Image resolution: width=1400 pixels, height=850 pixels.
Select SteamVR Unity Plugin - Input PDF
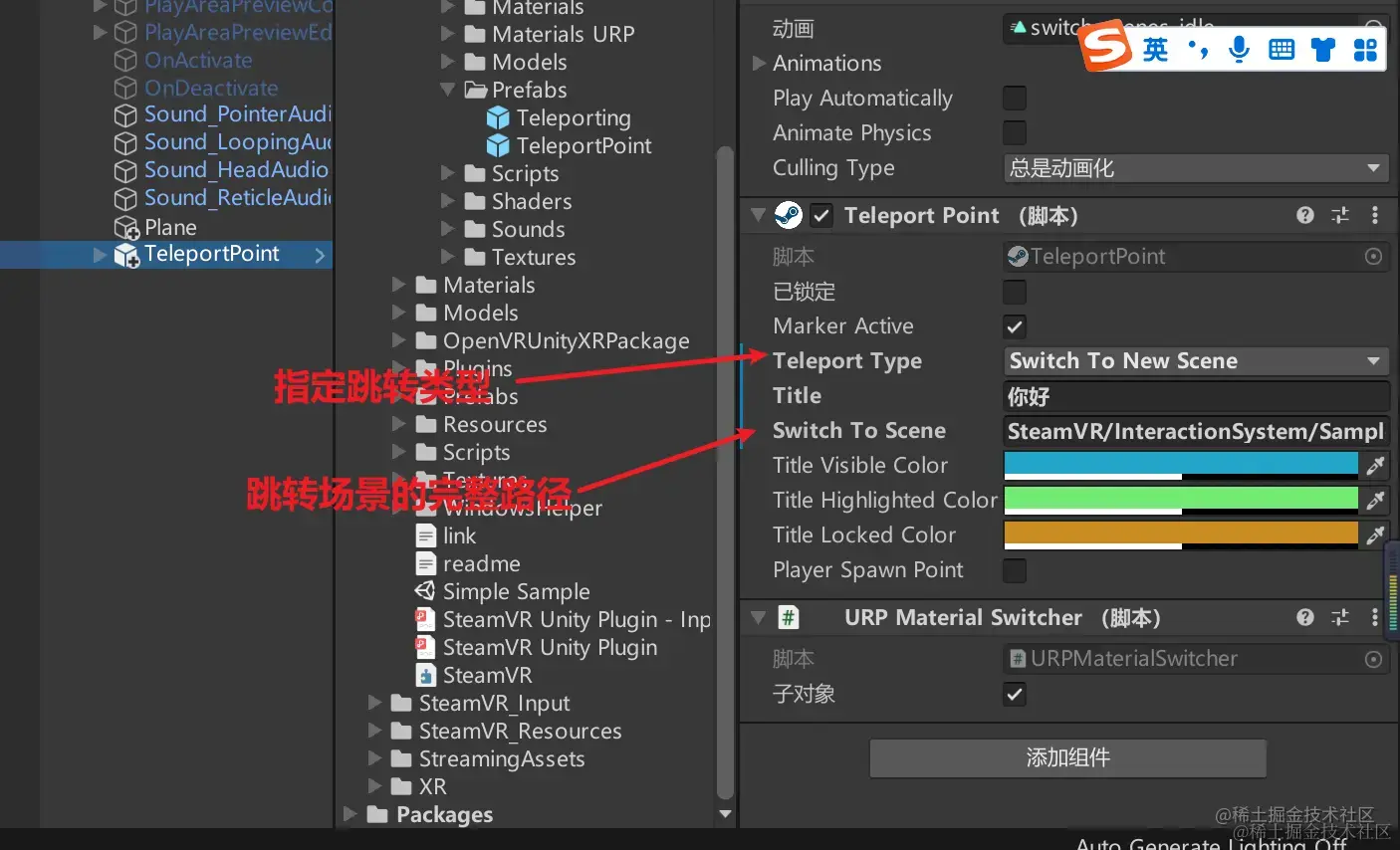563,619
